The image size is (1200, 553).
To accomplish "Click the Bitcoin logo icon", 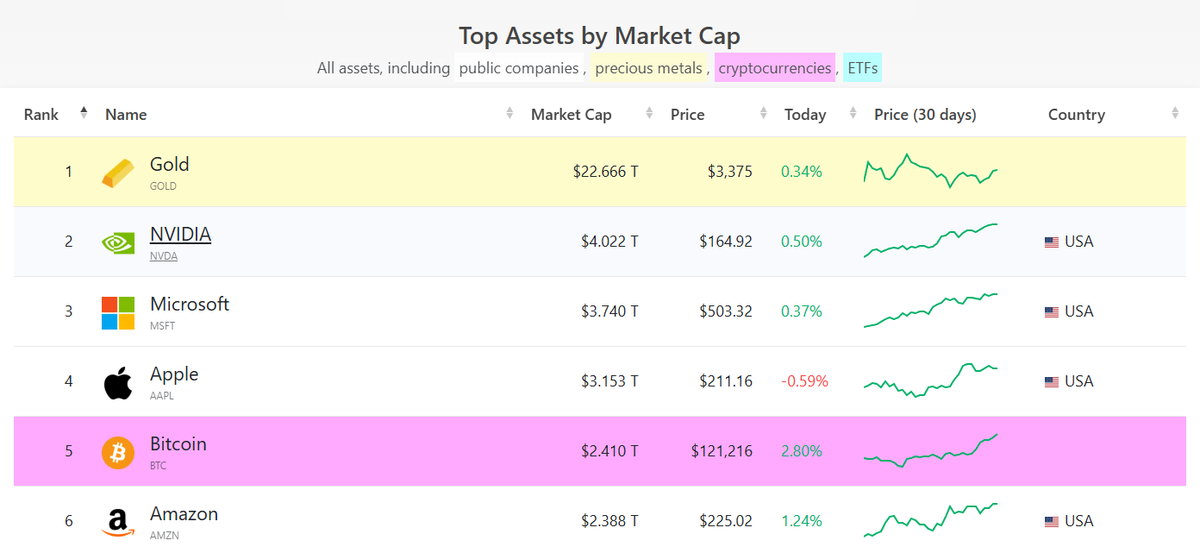I will (x=117, y=452).
